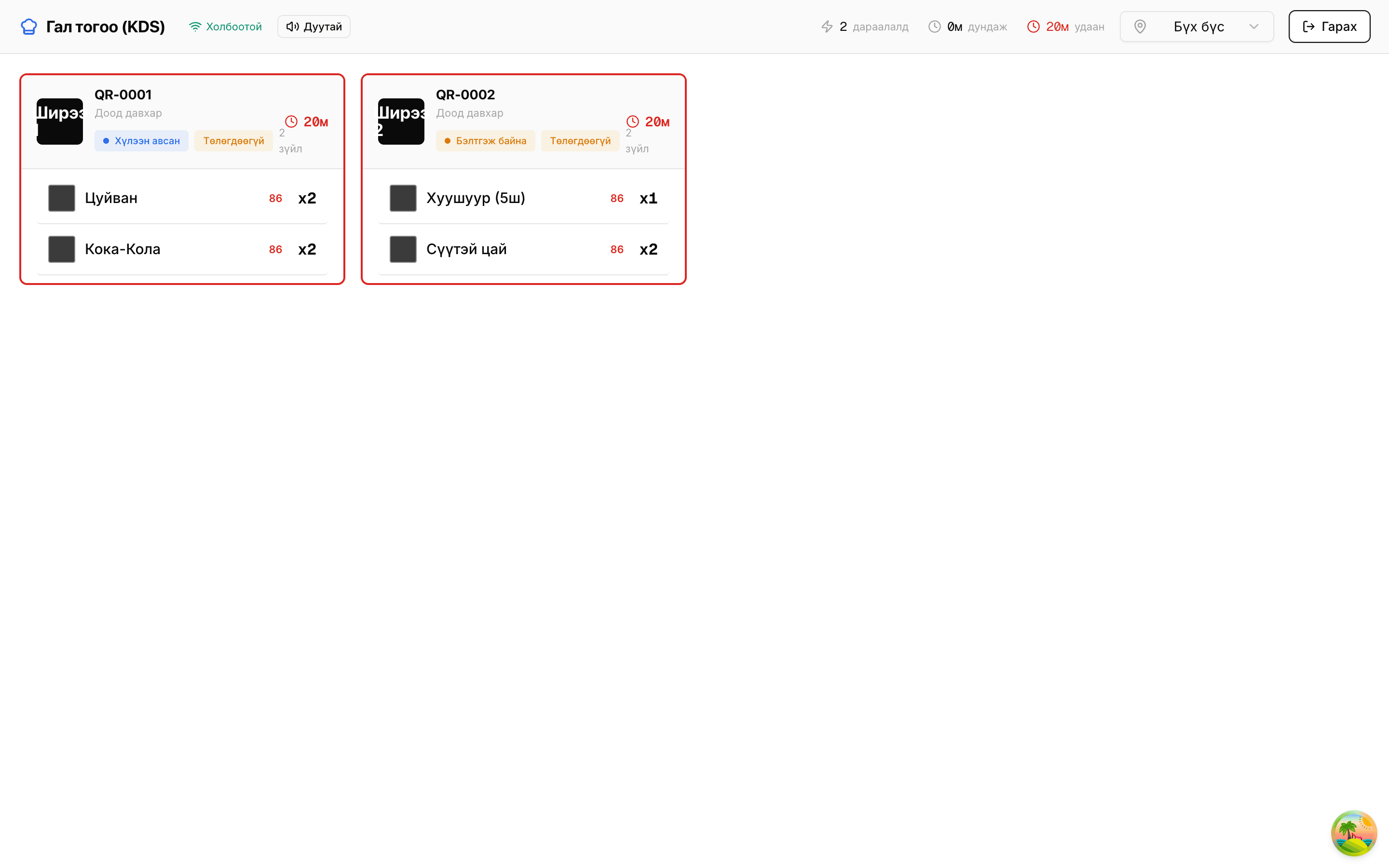Click the speaker icon in Дуутай button
This screenshot has height=868, width=1389.
pos(293,27)
